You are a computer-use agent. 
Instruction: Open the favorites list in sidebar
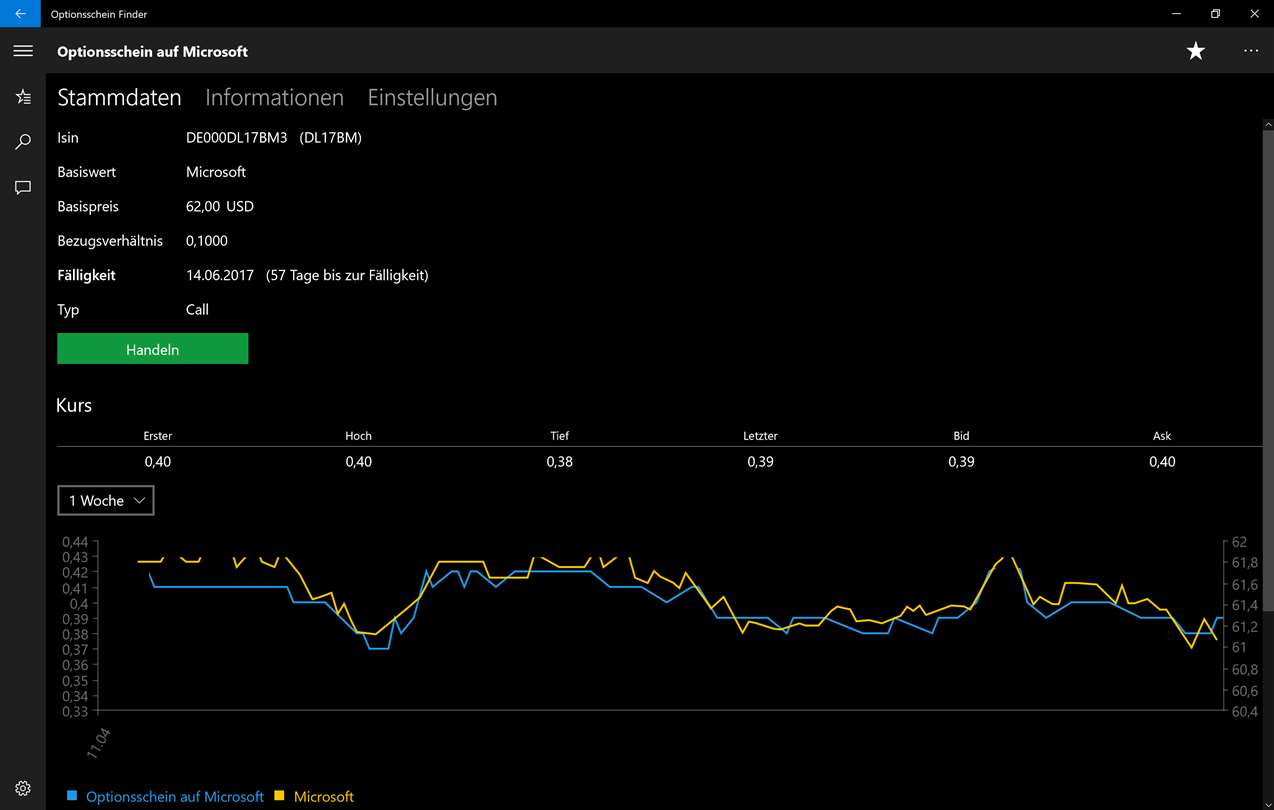tap(23, 97)
